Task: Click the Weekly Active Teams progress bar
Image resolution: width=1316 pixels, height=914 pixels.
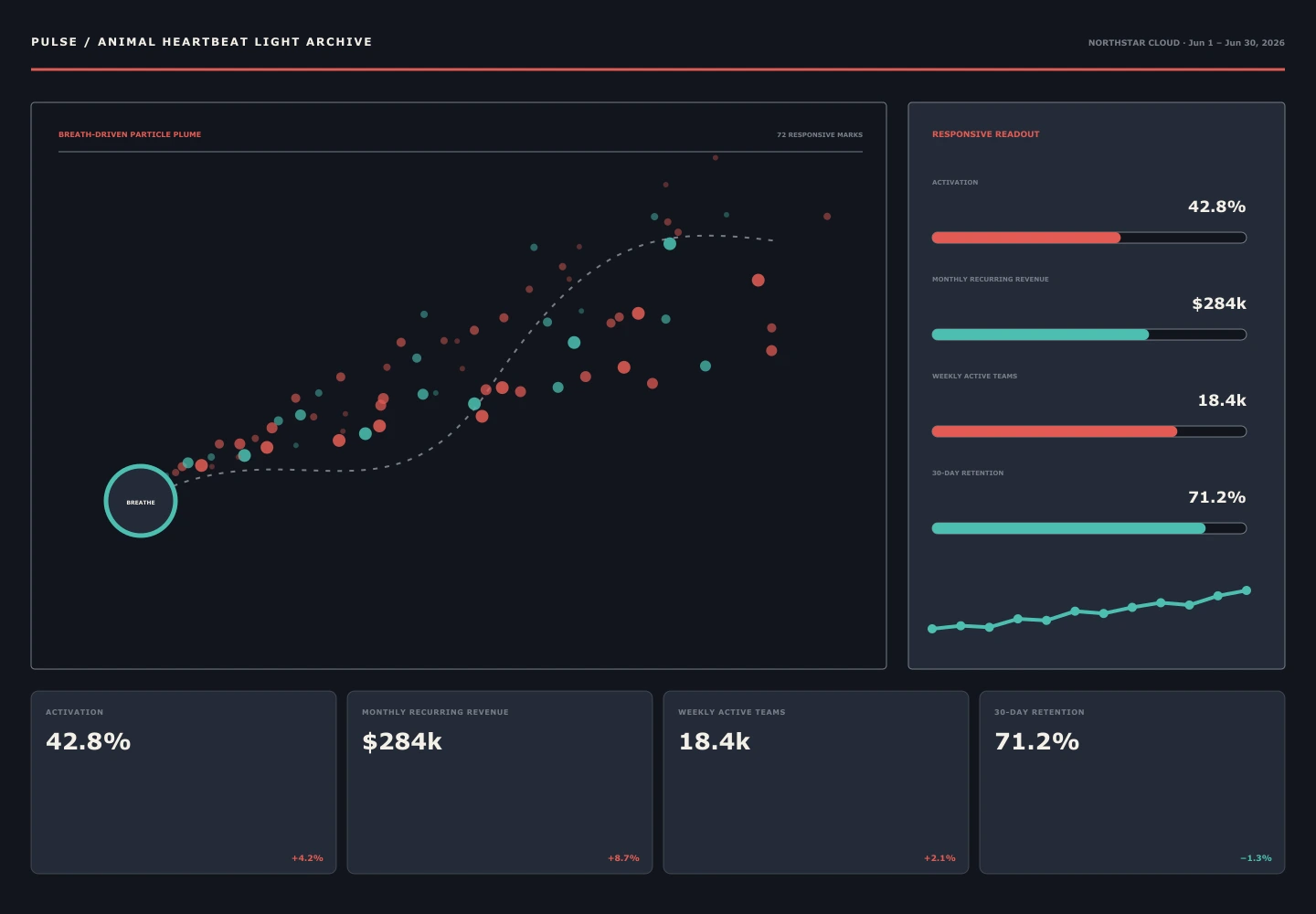Action: 1089,431
